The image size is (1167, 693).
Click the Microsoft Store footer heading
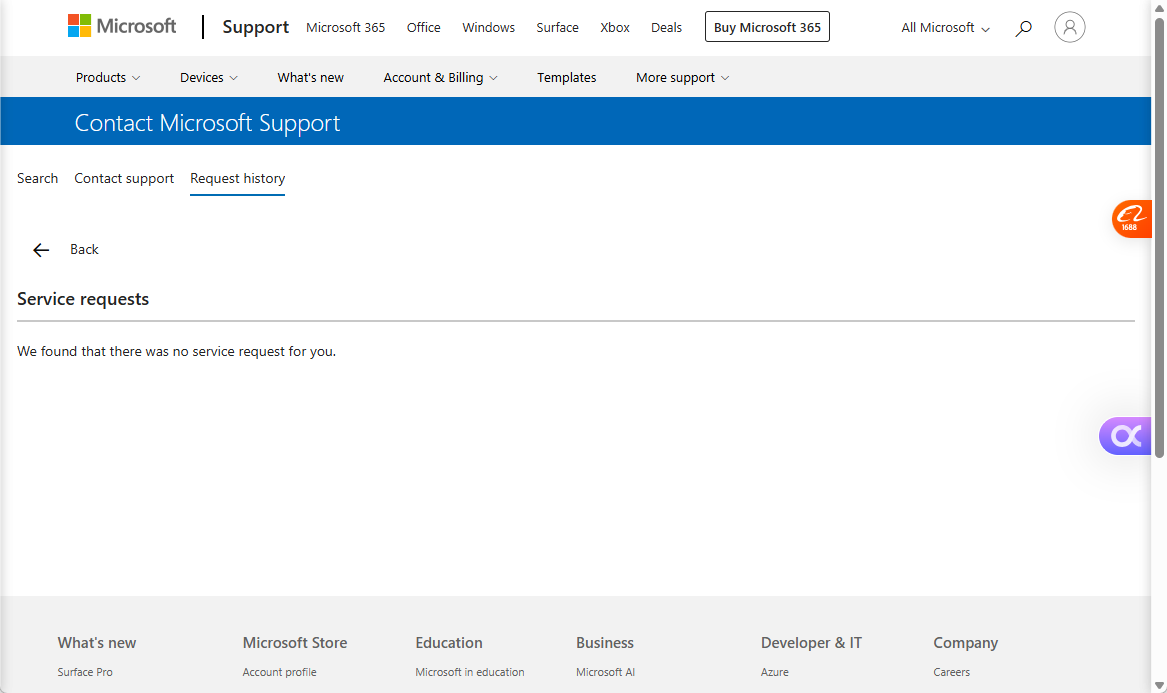295,643
